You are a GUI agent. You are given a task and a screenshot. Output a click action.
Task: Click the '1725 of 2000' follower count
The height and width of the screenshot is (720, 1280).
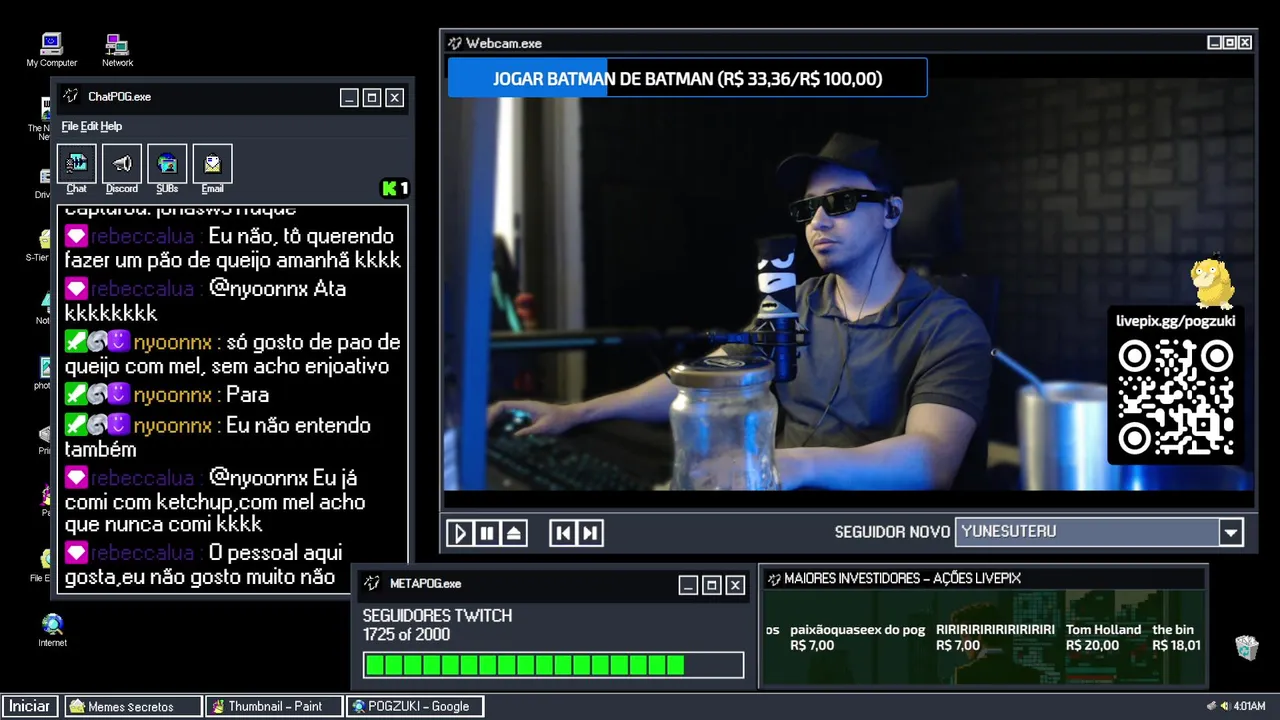pos(406,634)
